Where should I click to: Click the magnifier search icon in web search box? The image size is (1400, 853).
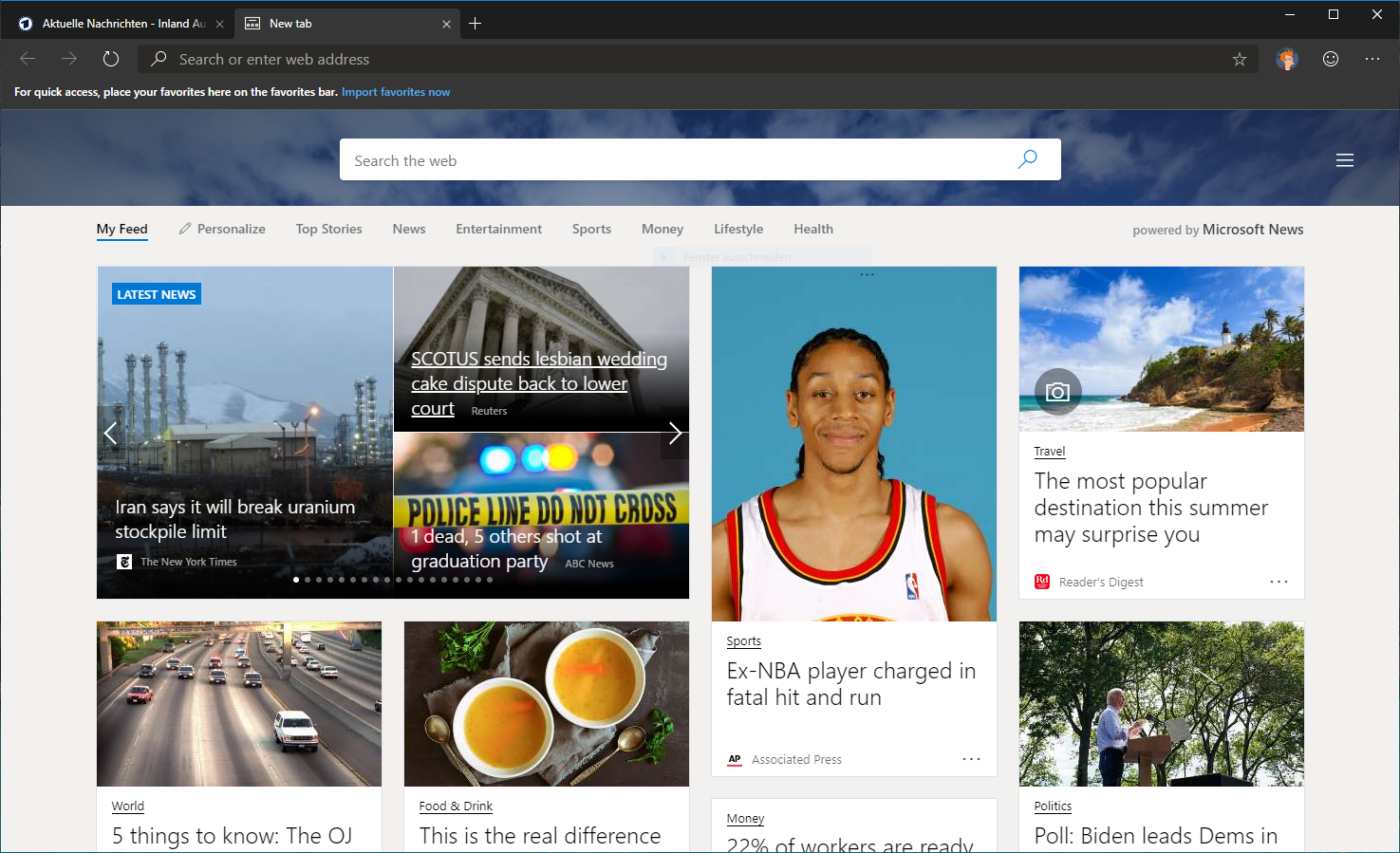[1027, 159]
